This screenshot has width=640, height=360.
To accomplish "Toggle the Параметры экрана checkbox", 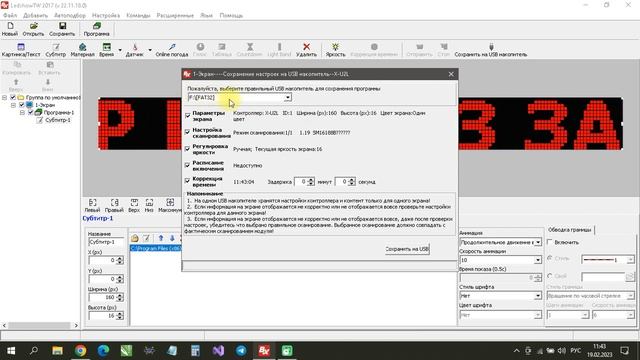I will (188, 116).
